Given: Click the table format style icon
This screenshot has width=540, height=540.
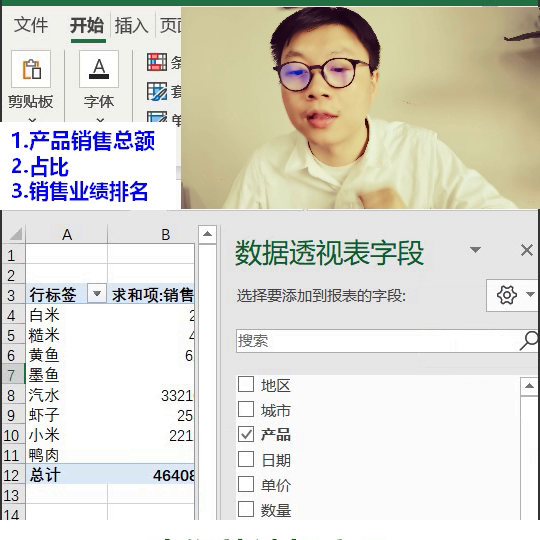Looking at the screenshot, I should click(157, 91).
